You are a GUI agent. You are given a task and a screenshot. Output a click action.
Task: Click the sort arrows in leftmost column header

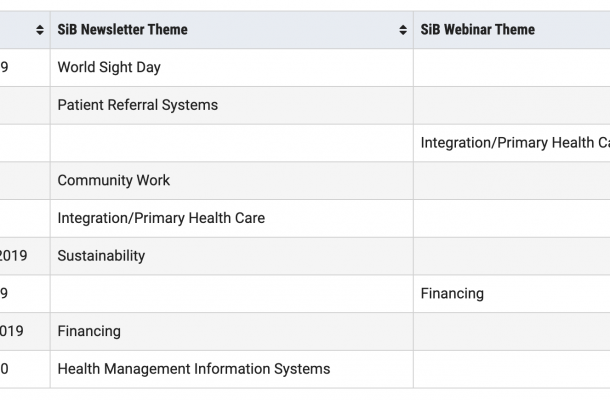[x=40, y=30]
